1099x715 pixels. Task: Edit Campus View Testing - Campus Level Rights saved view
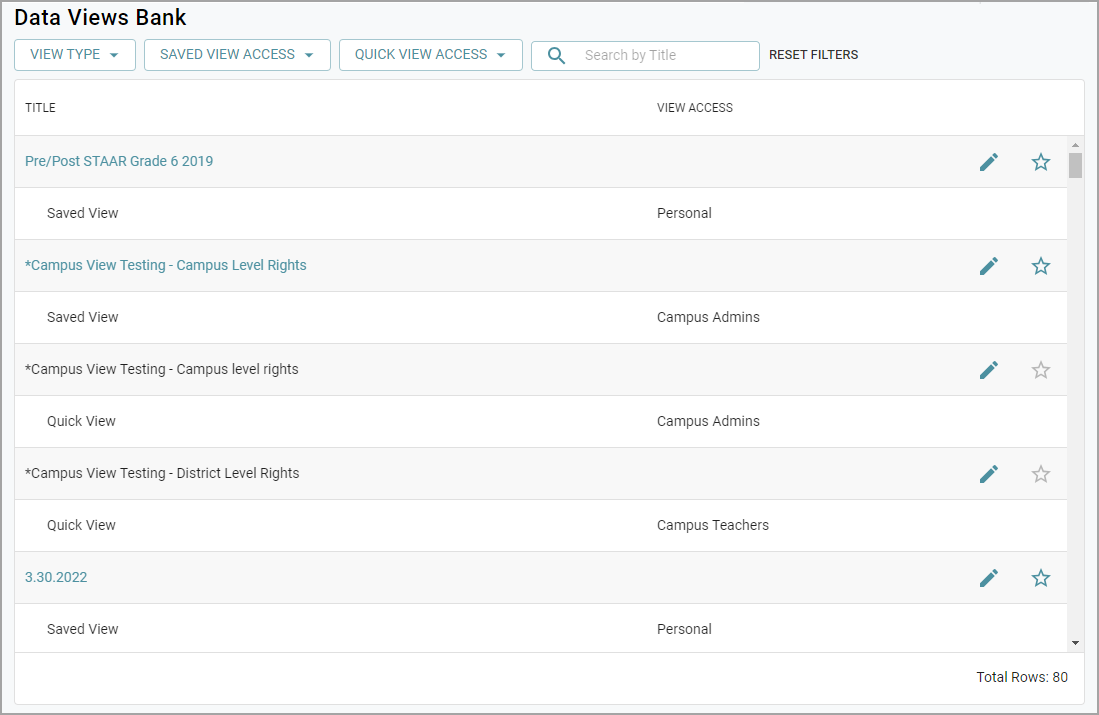(989, 266)
